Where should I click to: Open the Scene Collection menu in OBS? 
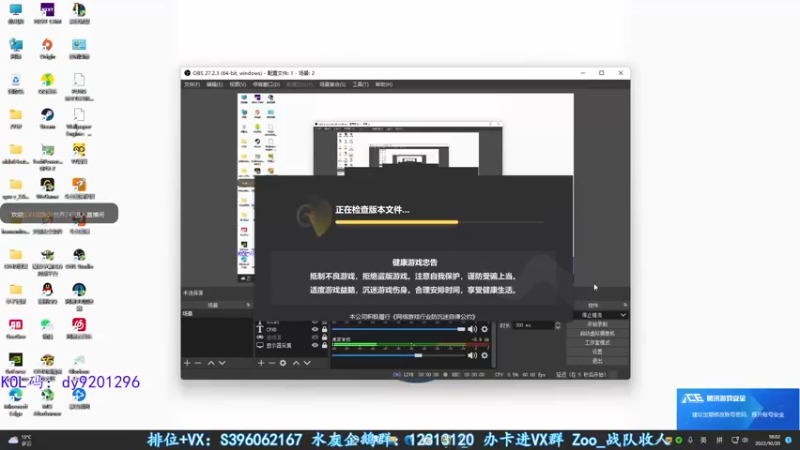click(x=333, y=84)
